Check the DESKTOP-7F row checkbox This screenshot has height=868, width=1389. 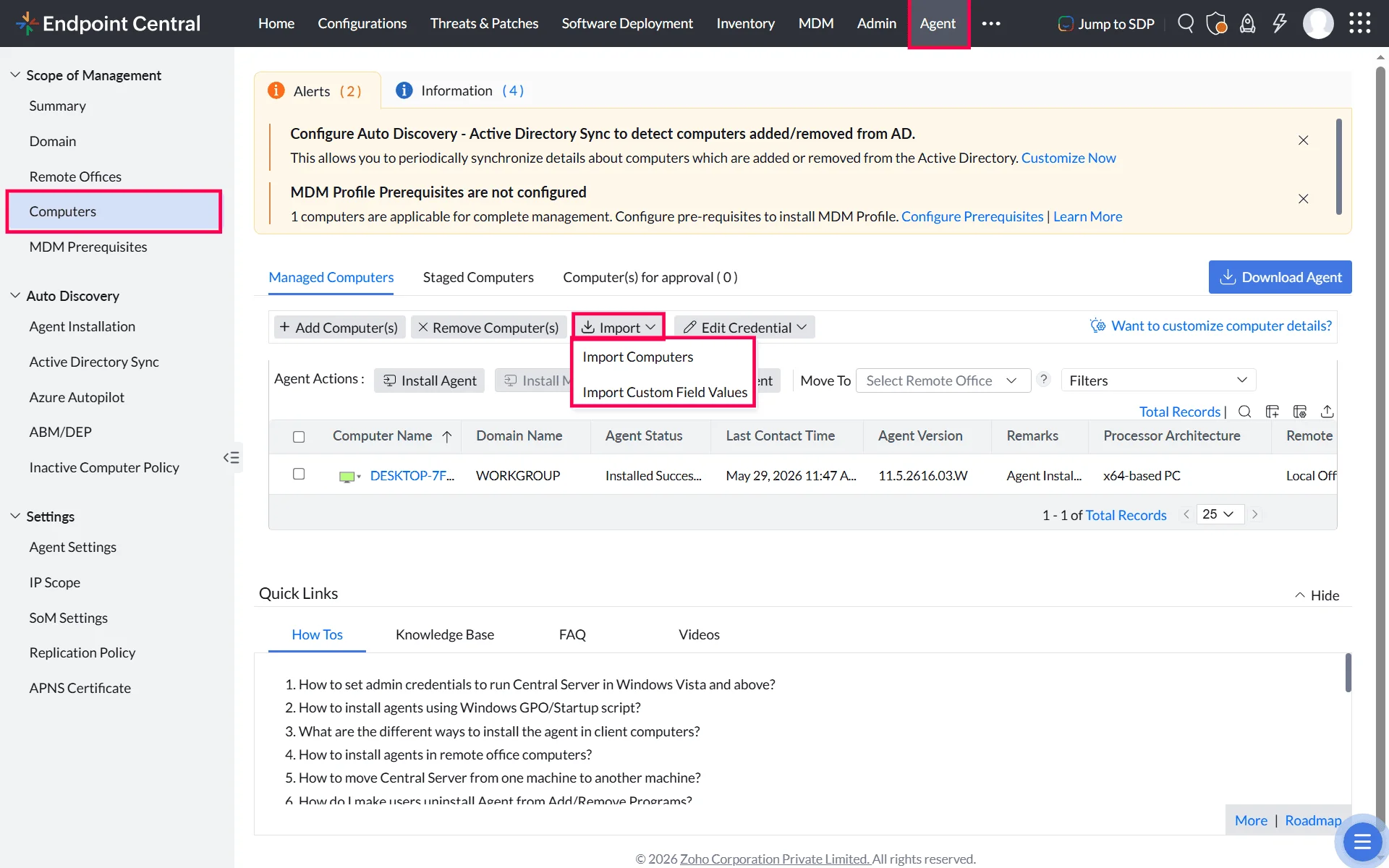pyautogui.click(x=299, y=474)
